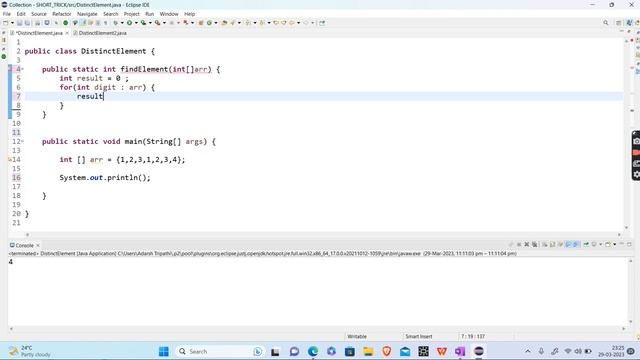Maximize the Console view panel

629,244
